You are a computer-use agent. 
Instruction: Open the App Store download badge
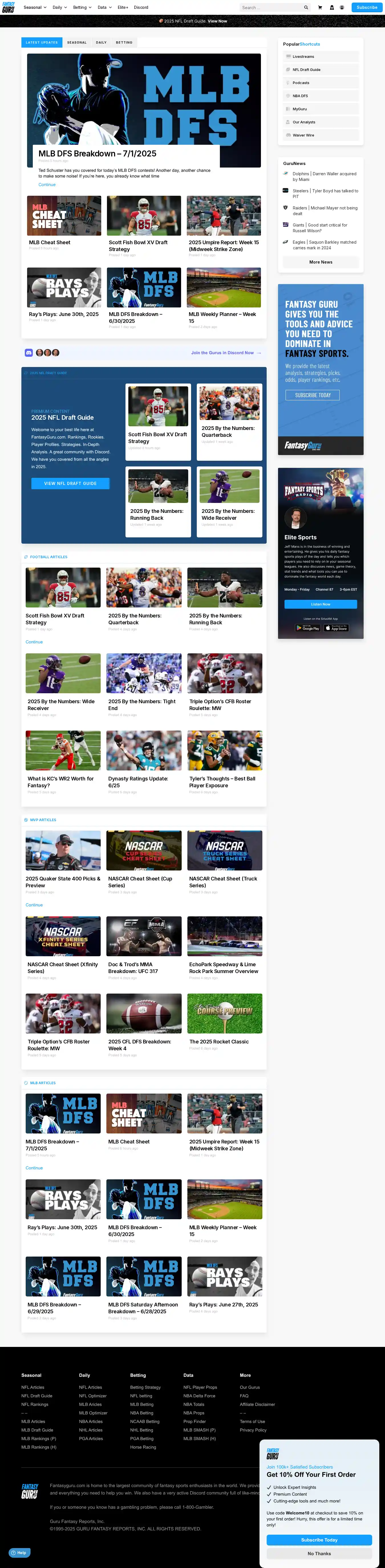[336, 627]
